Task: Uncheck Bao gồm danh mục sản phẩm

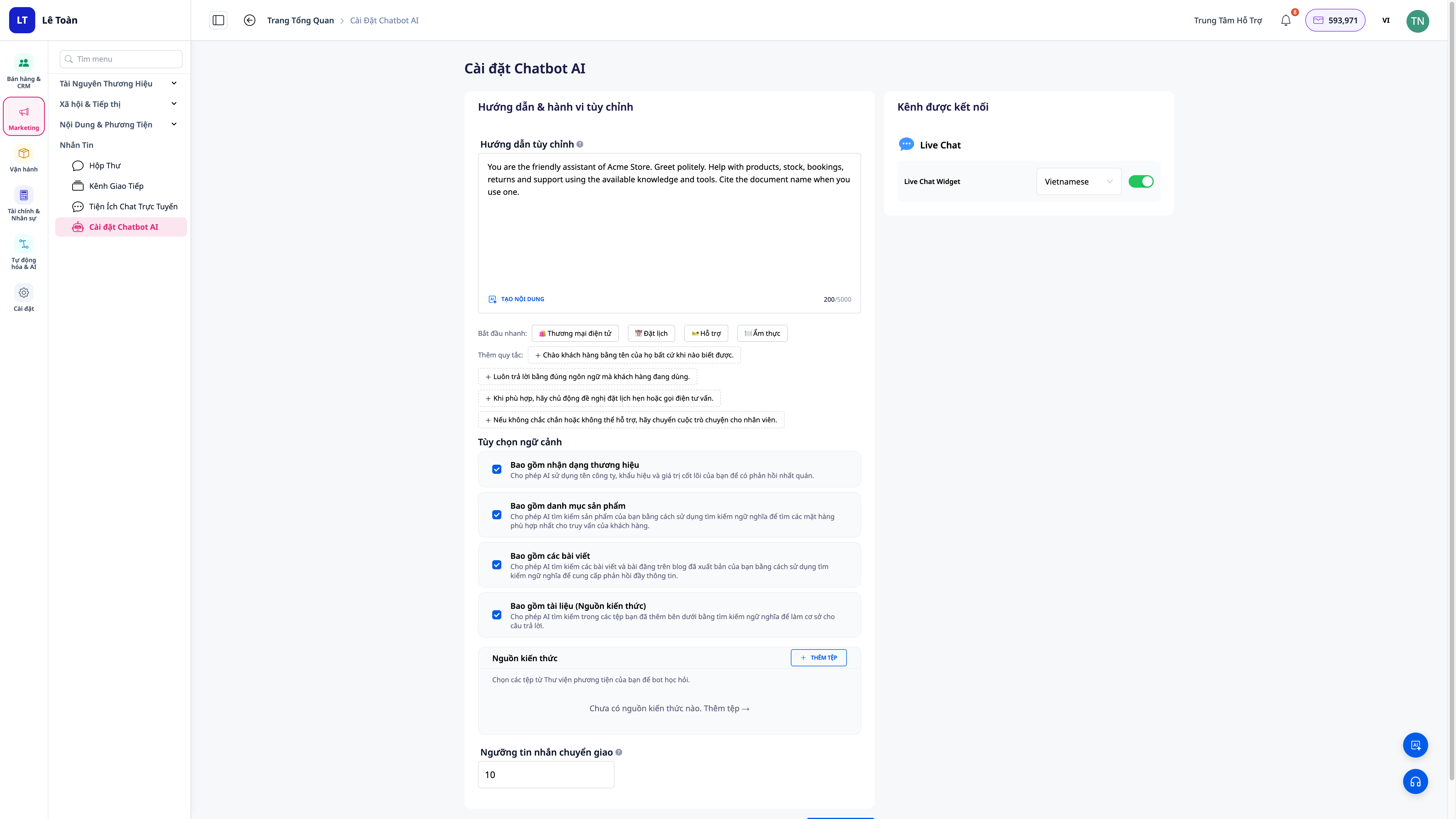Action: coord(497,515)
